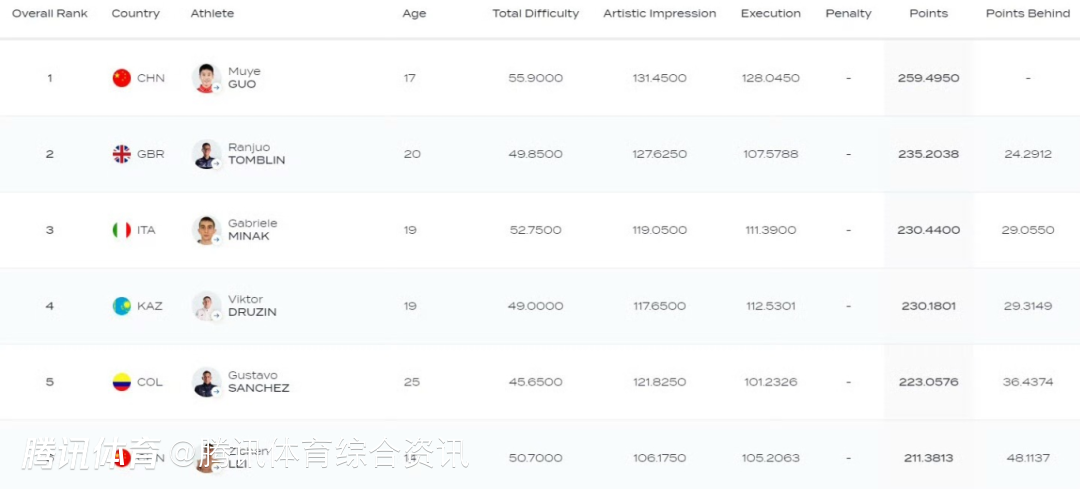Open Muye Guo's profile photo
The width and height of the screenshot is (1080, 489).
click(x=206, y=78)
